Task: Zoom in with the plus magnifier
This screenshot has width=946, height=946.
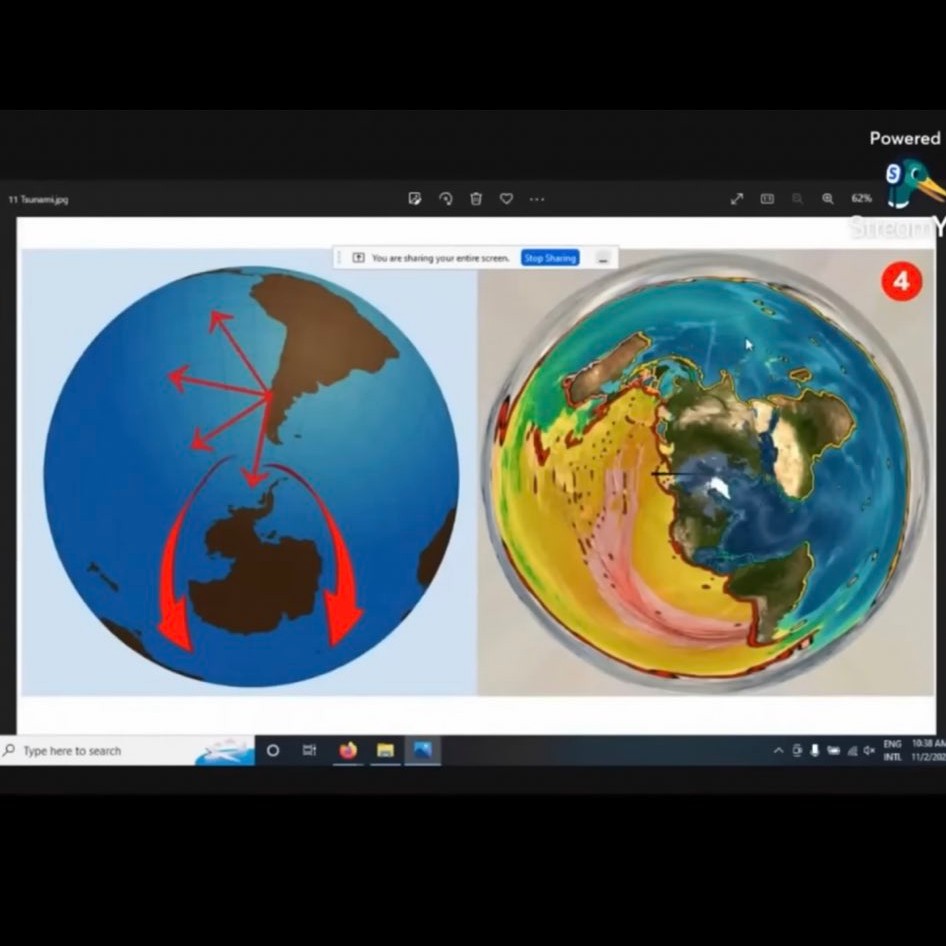Action: (828, 198)
